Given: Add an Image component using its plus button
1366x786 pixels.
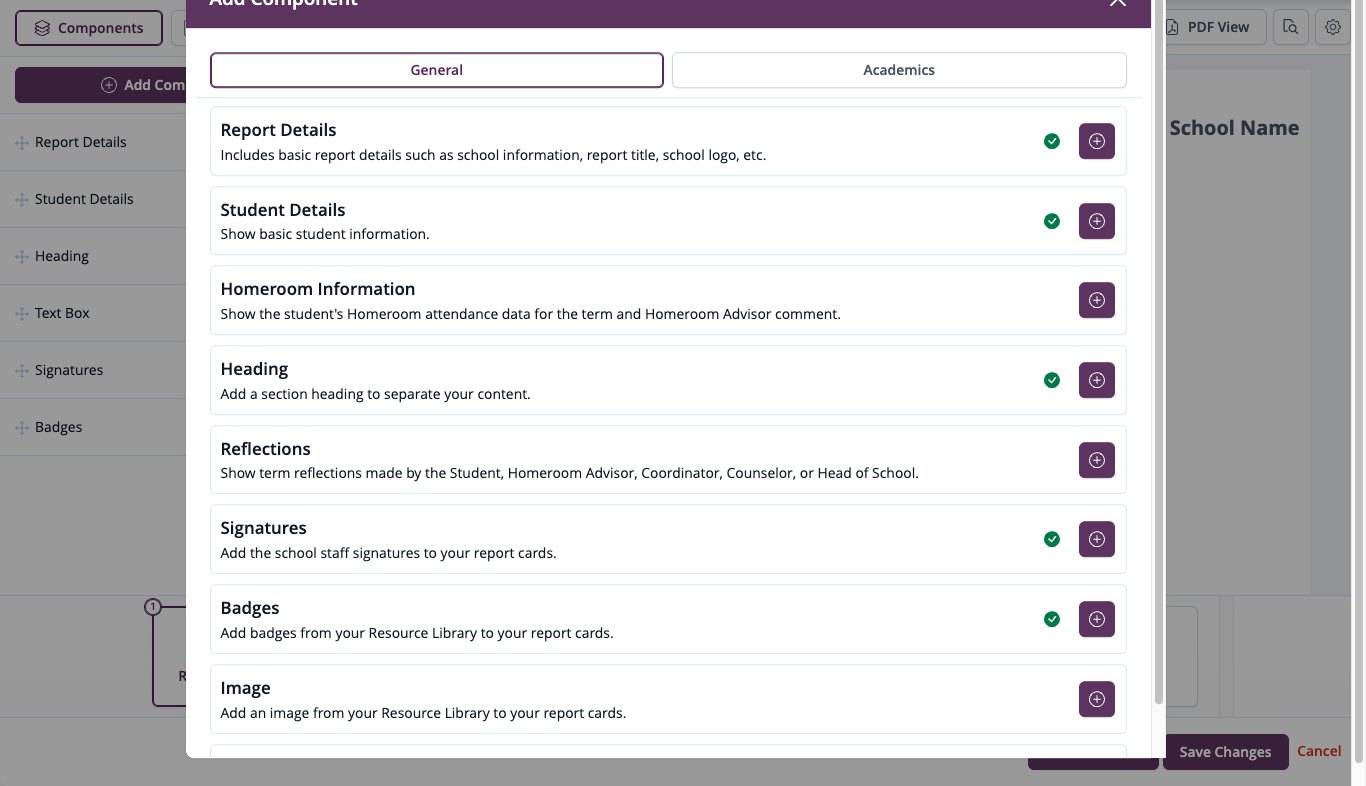Looking at the screenshot, I should pyautogui.click(x=1096, y=699).
